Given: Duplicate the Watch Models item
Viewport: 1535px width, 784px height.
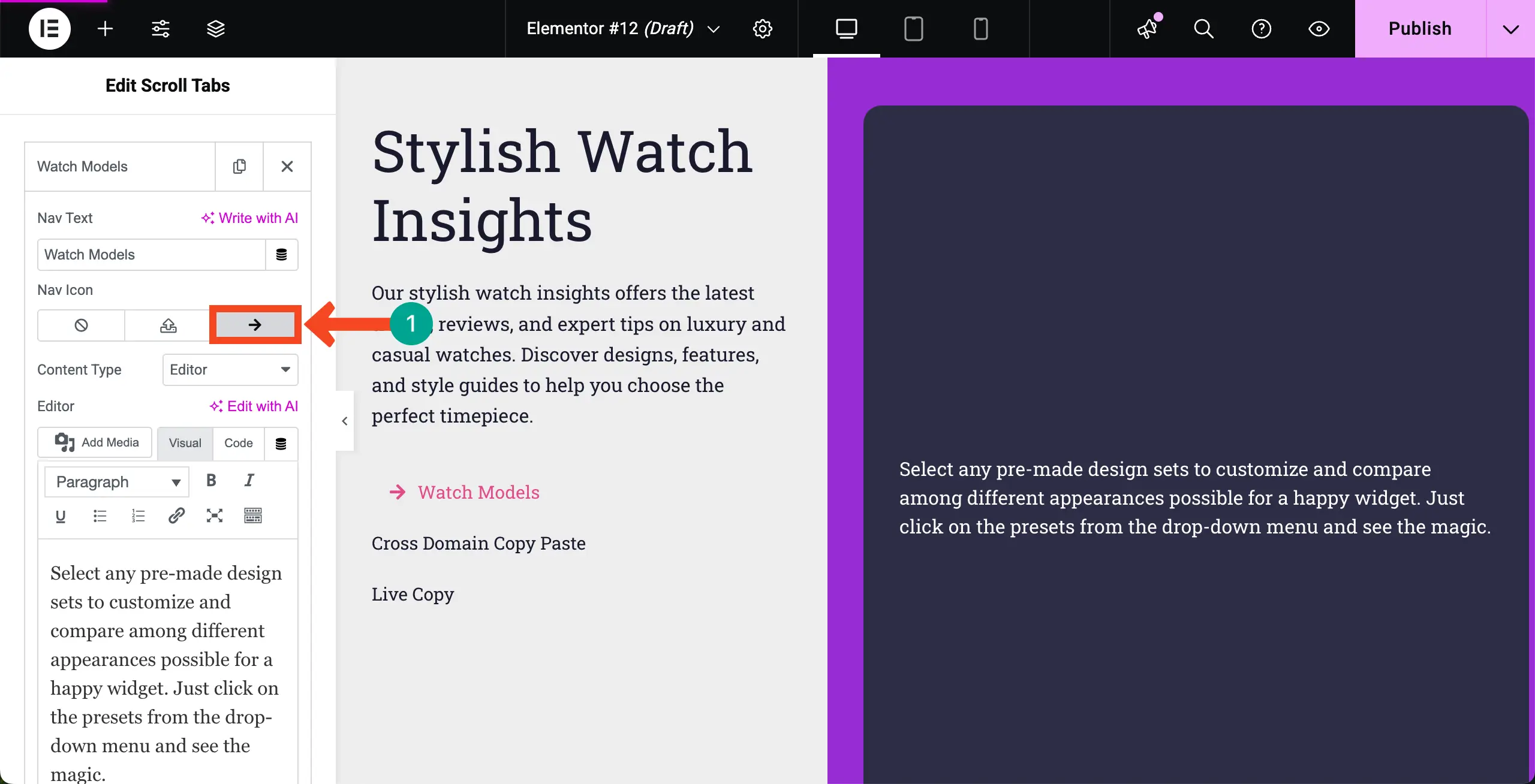Looking at the screenshot, I should click(x=239, y=166).
